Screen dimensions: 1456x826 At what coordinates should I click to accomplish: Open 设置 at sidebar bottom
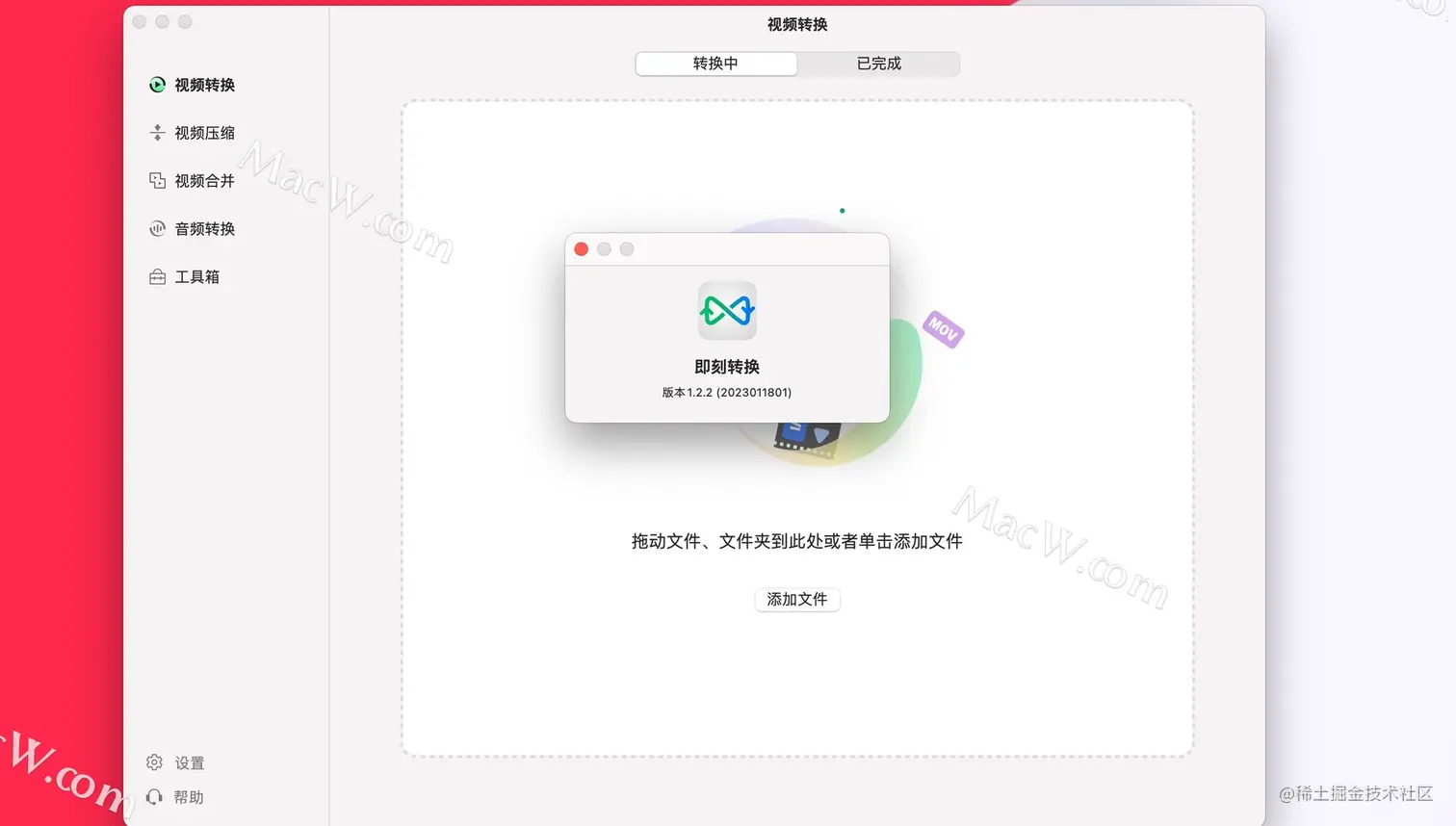[x=189, y=763]
